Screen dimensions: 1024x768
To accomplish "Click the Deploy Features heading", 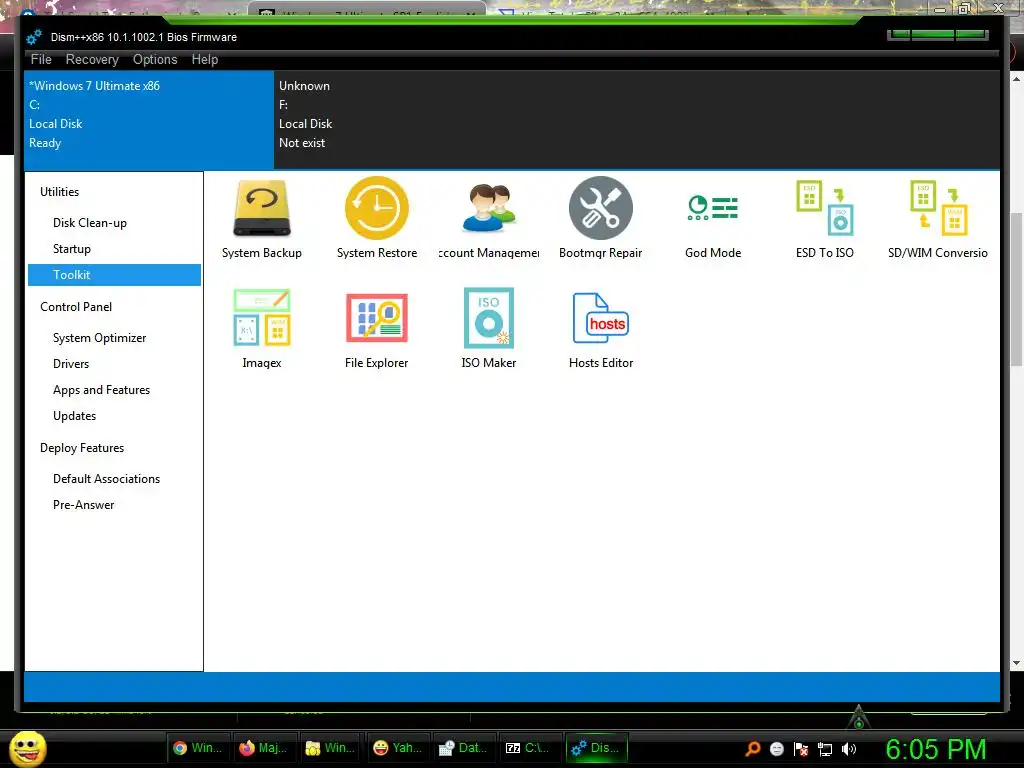I will pyautogui.click(x=82, y=448).
